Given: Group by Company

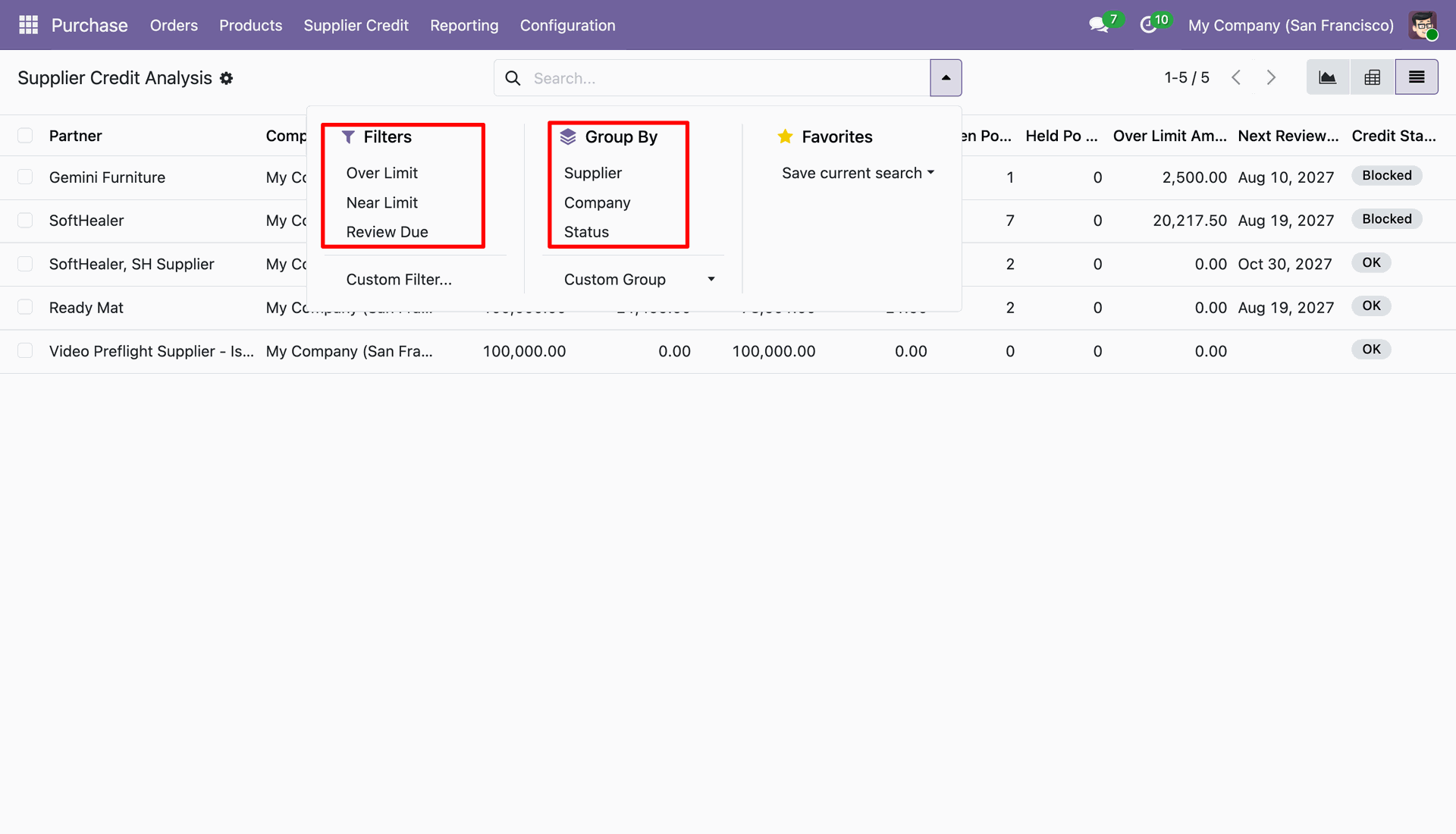Looking at the screenshot, I should click(597, 202).
